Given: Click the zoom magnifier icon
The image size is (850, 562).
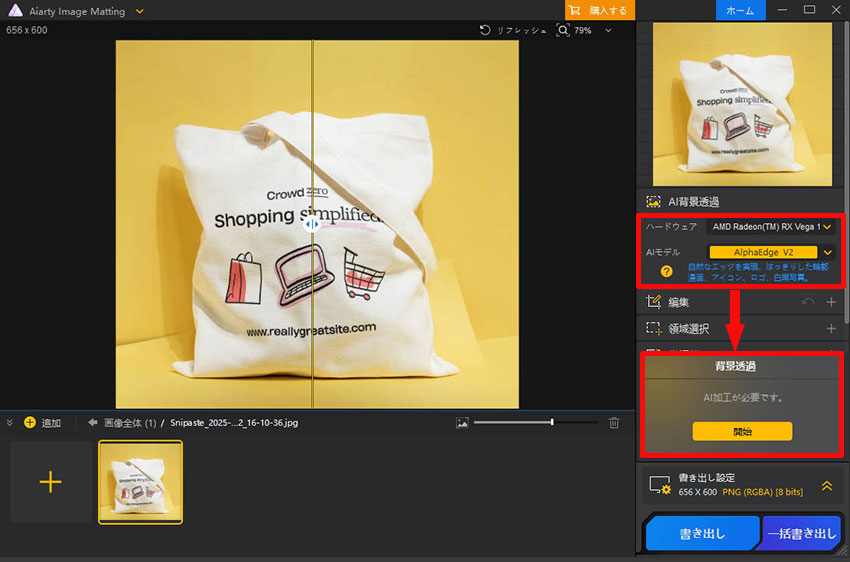Looking at the screenshot, I should [x=564, y=31].
